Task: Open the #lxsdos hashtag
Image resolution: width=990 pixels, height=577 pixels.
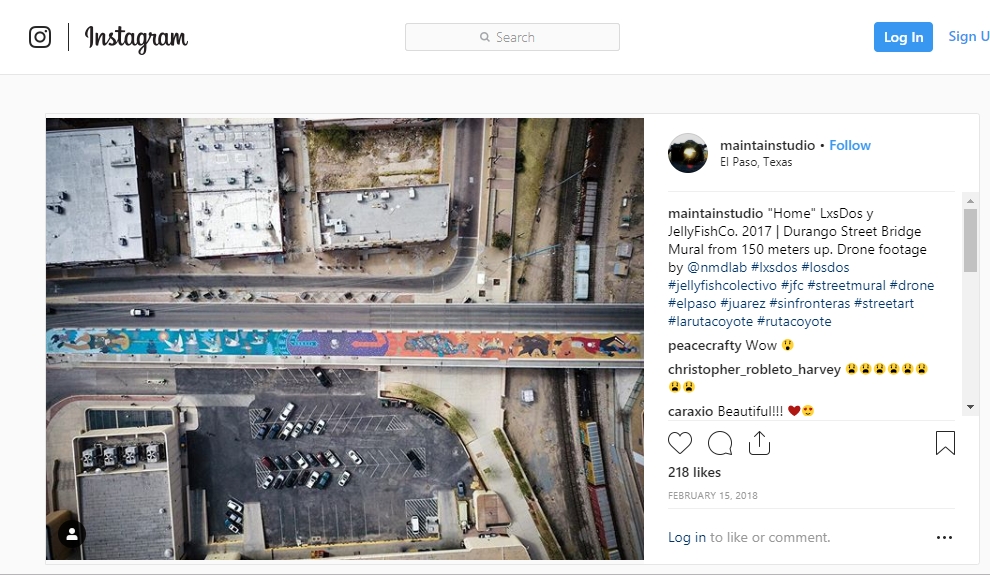Action: 773,267
